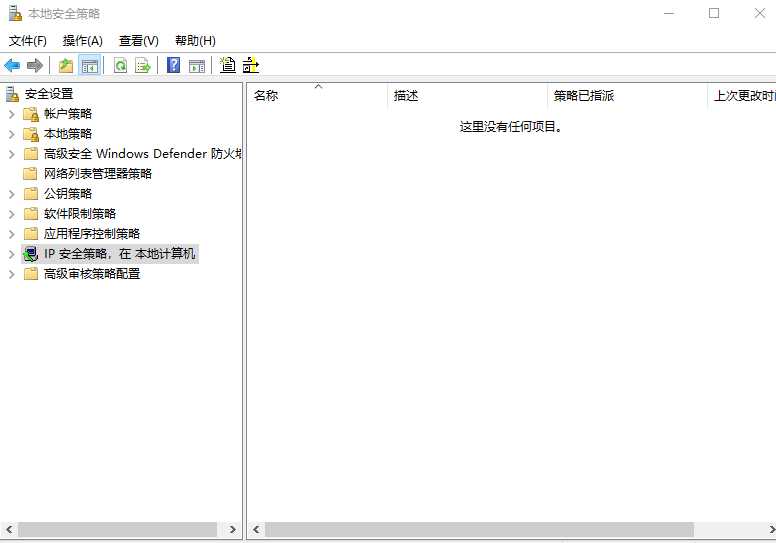Screen dimensions: 776x543
Task: Select 帐户策略 in the tree
Action: (x=68, y=114)
